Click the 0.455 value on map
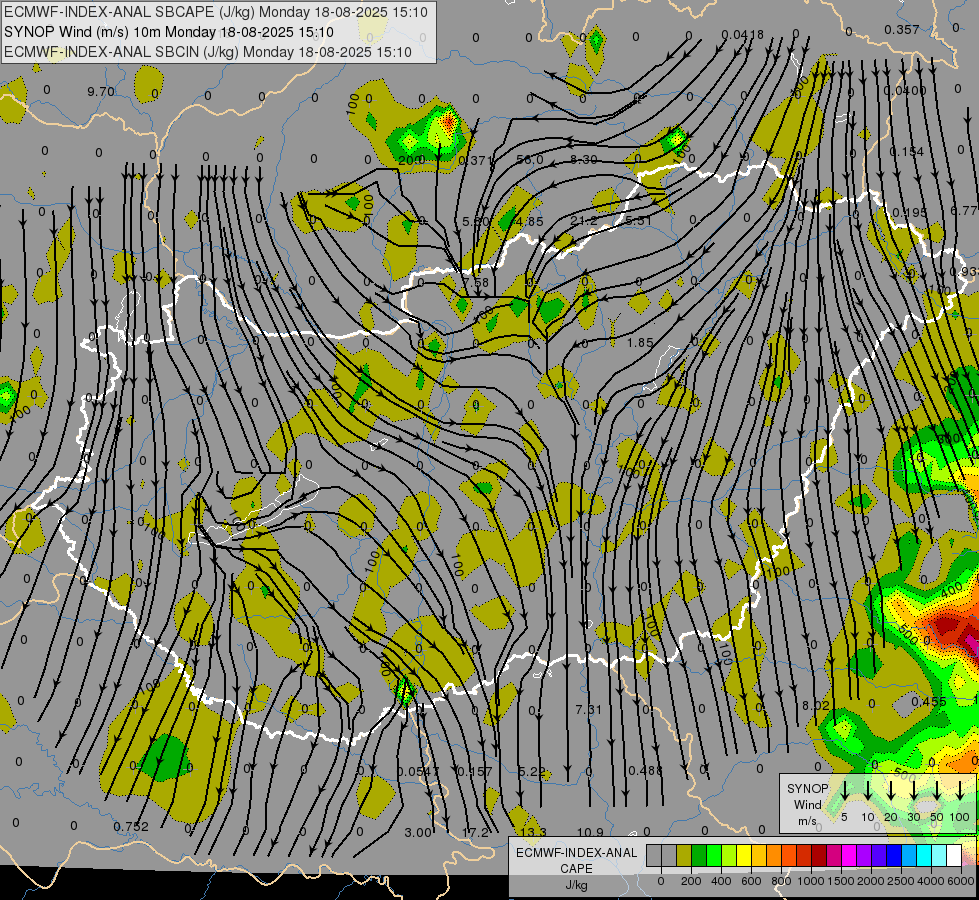Screen dimensions: 979x900 pyautogui.click(x=928, y=701)
